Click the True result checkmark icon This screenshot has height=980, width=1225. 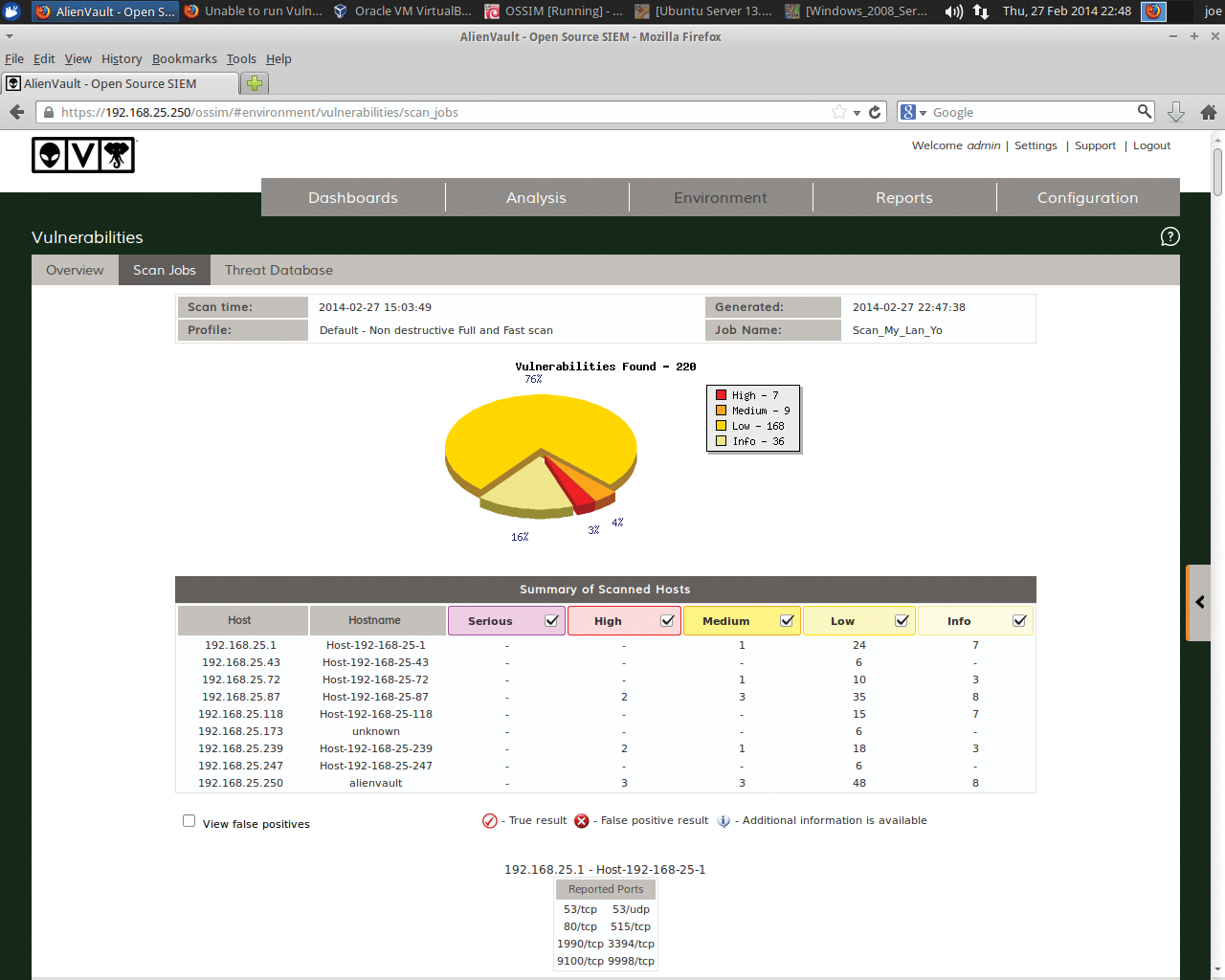(490, 821)
